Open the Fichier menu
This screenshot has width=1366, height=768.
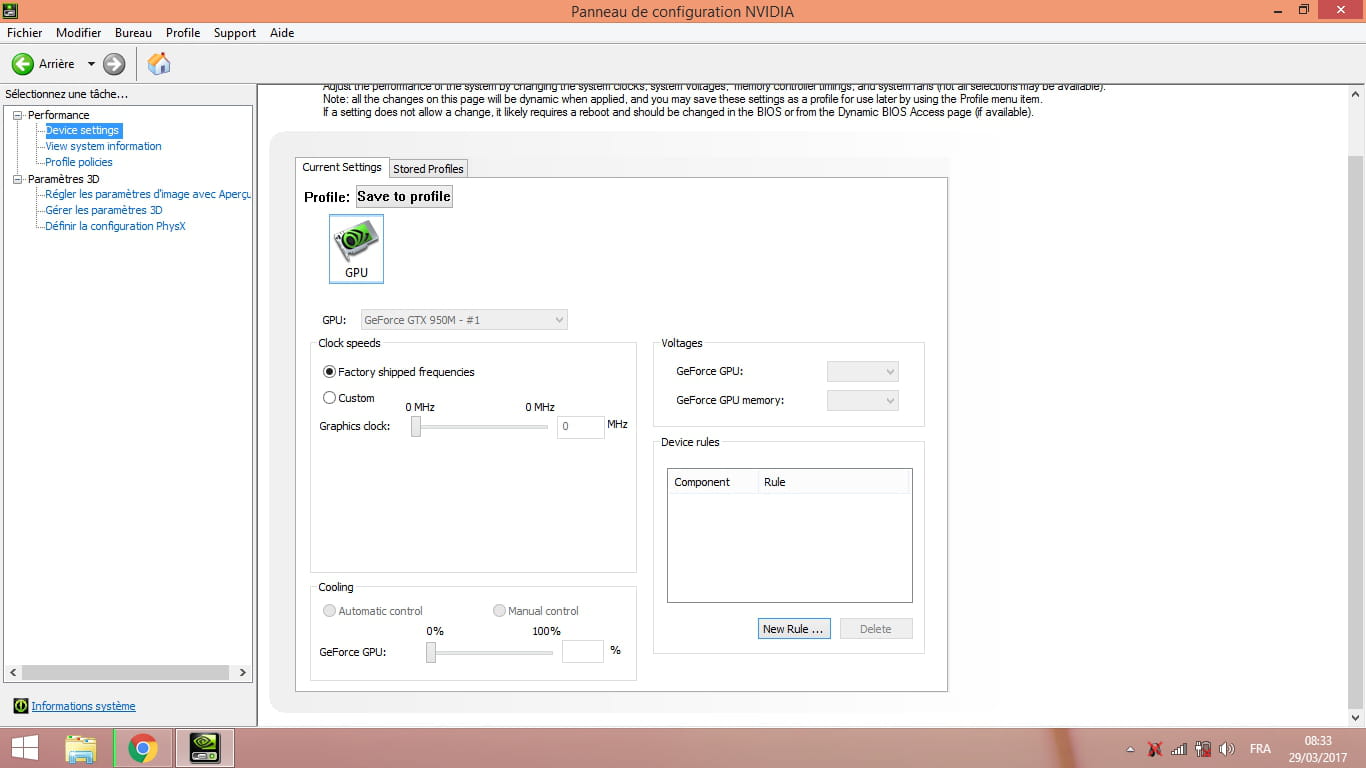point(25,33)
